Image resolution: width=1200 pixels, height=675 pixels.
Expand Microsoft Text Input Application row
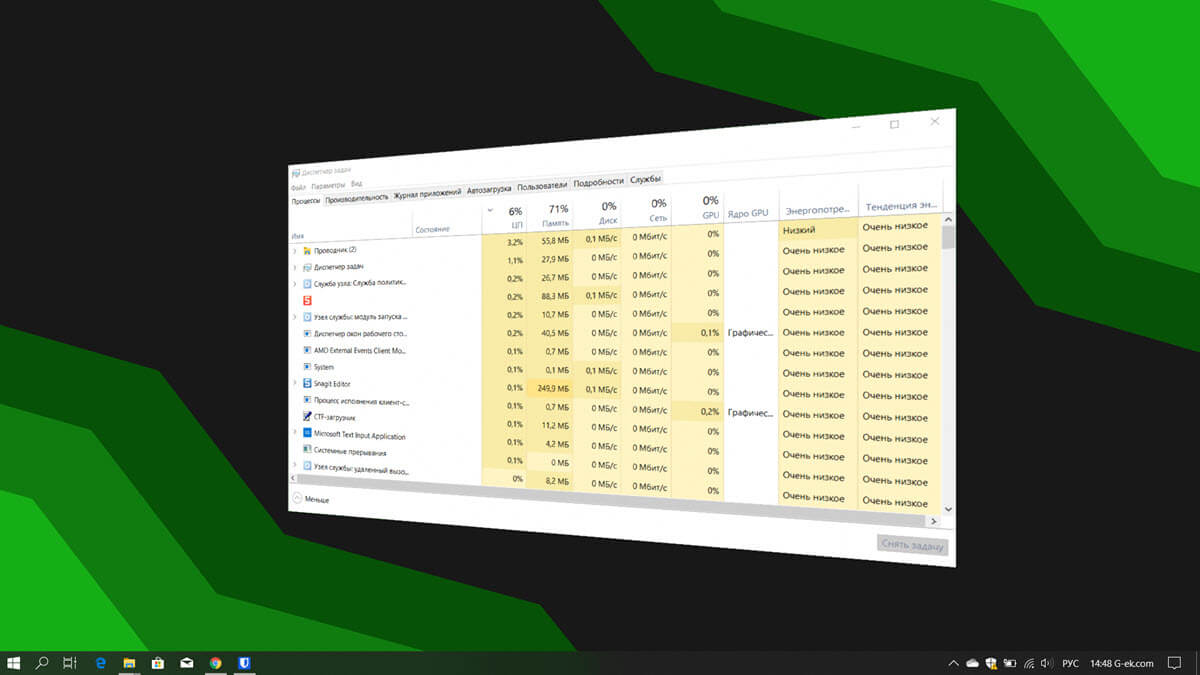coord(294,433)
